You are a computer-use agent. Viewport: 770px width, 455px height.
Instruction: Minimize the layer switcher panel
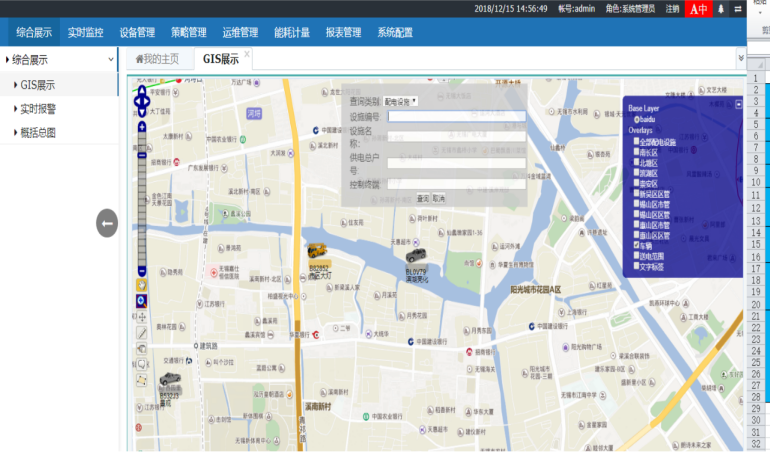point(739,105)
